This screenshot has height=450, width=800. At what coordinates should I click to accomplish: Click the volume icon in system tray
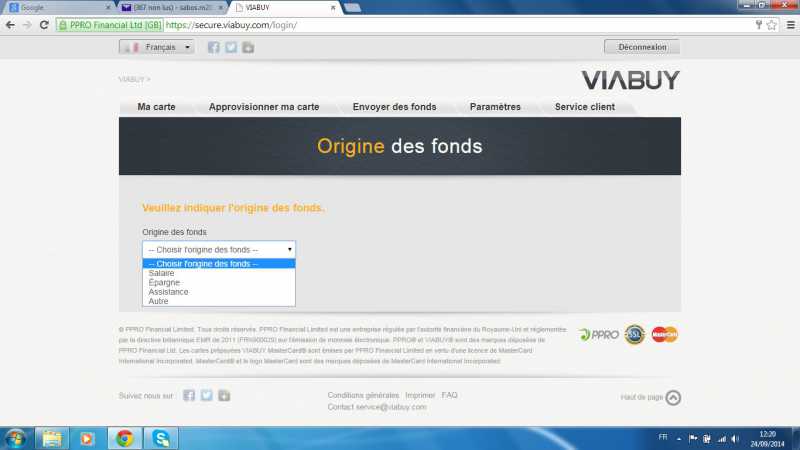coord(735,439)
